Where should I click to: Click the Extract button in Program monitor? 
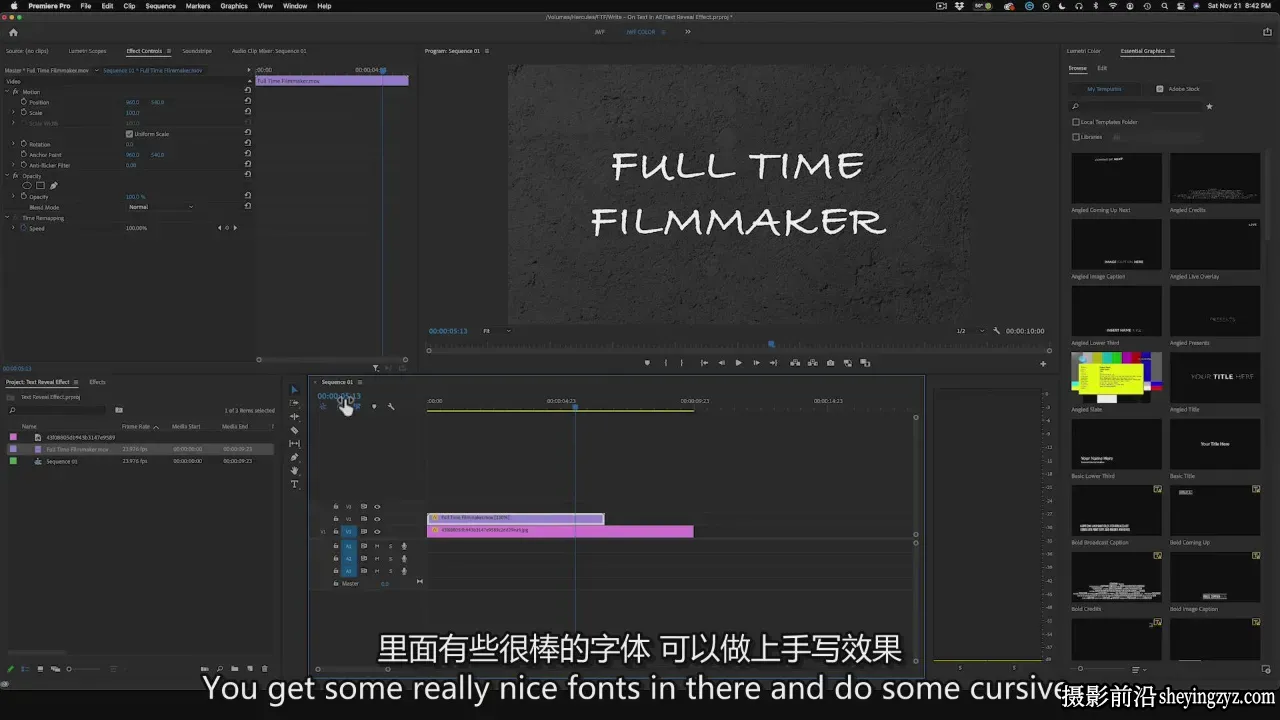click(812, 363)
